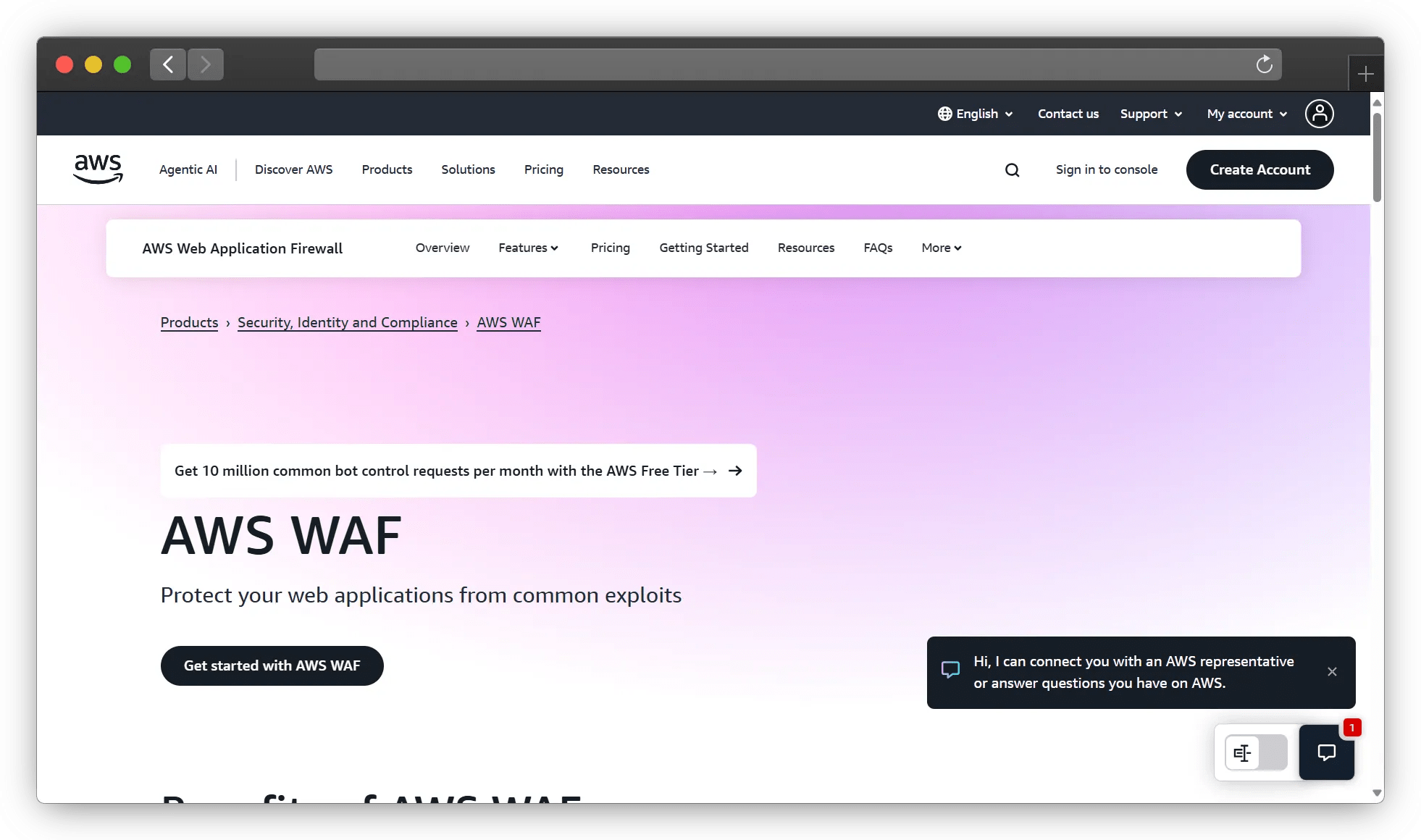Expand the English language dropdown
The width and height of the screenshot is (1421, 840).
pyautogui.click(x=976, y=114)
